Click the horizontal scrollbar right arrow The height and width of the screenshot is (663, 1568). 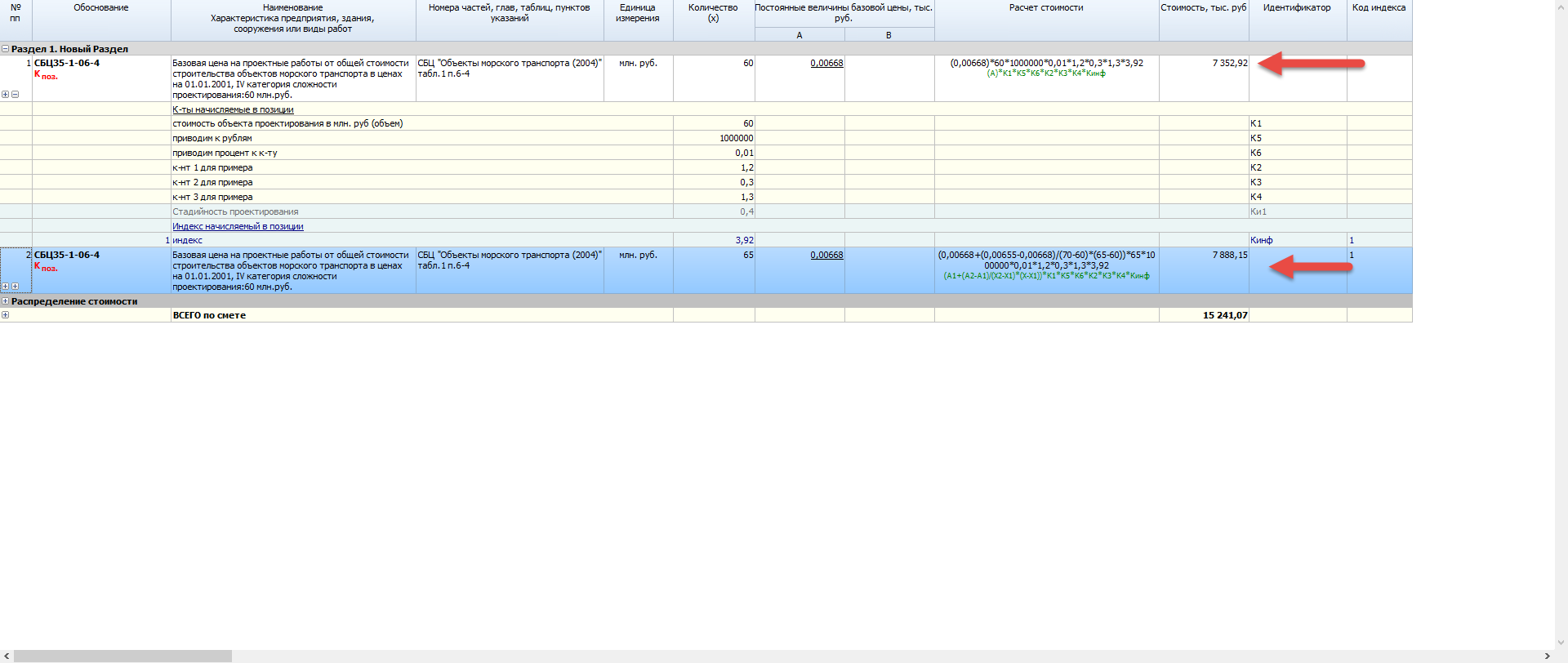click(x=1547, y=656)
